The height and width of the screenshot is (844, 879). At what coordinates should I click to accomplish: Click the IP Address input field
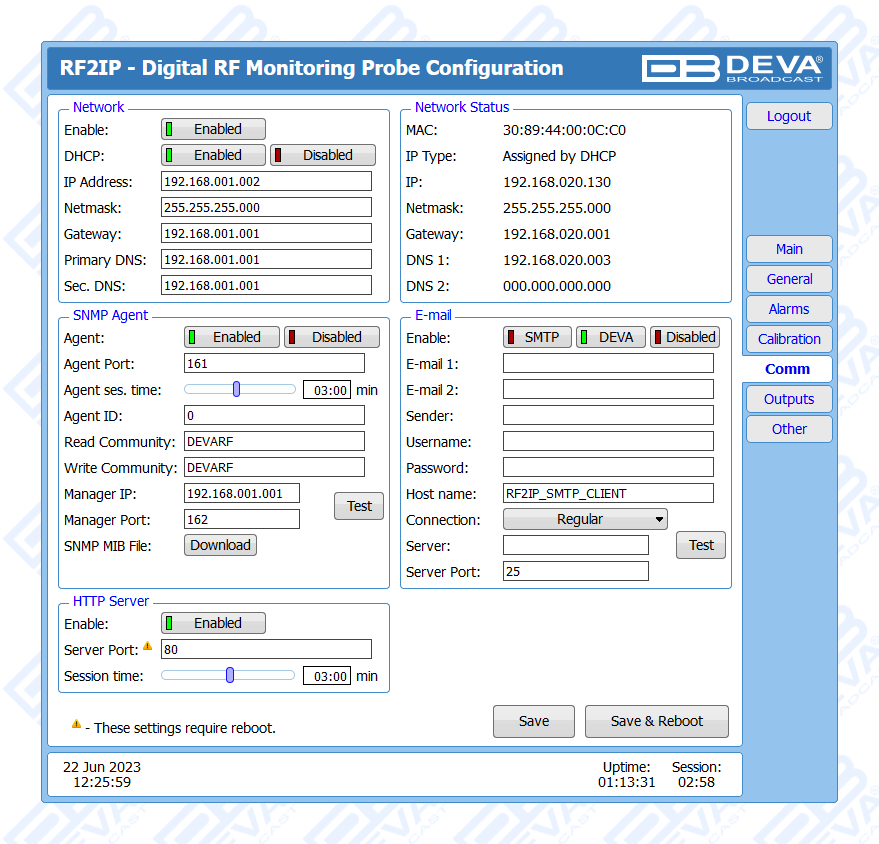(x=266, y=181)
